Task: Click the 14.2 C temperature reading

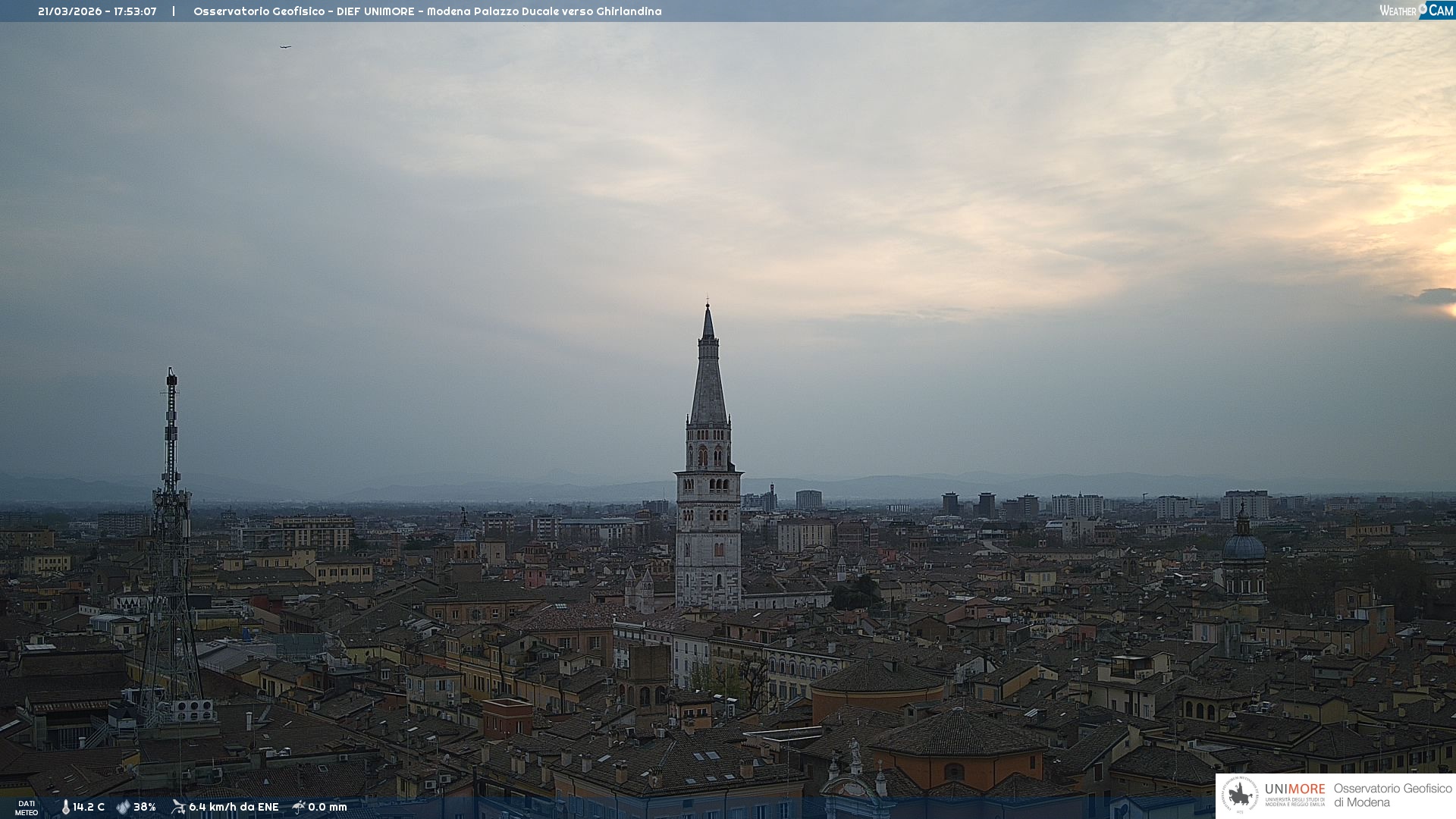Action: pos(89,807)
